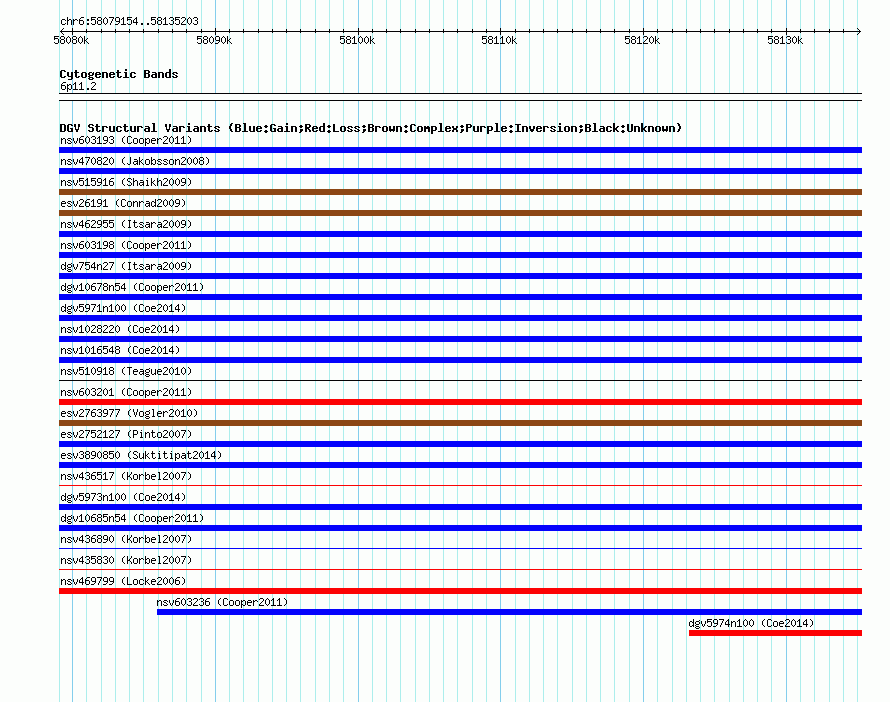The height and width of the screenshot is (702, 890).
Task: Click nsv603201 (Cooper2011) label
Action: [126, 392]
